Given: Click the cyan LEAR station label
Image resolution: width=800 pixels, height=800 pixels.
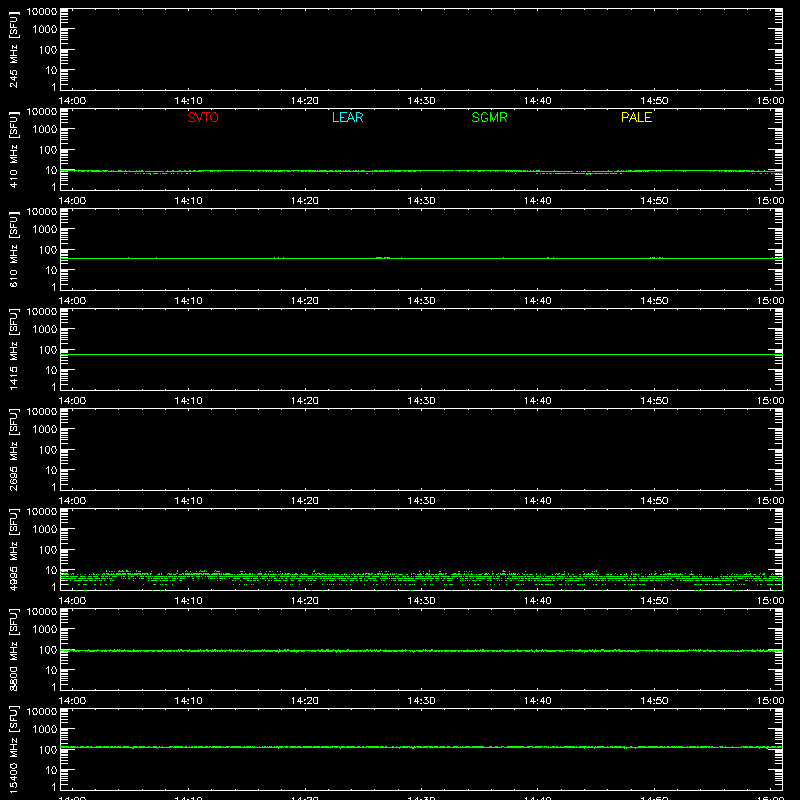Looking at the screenshot, I should (347, 117).
